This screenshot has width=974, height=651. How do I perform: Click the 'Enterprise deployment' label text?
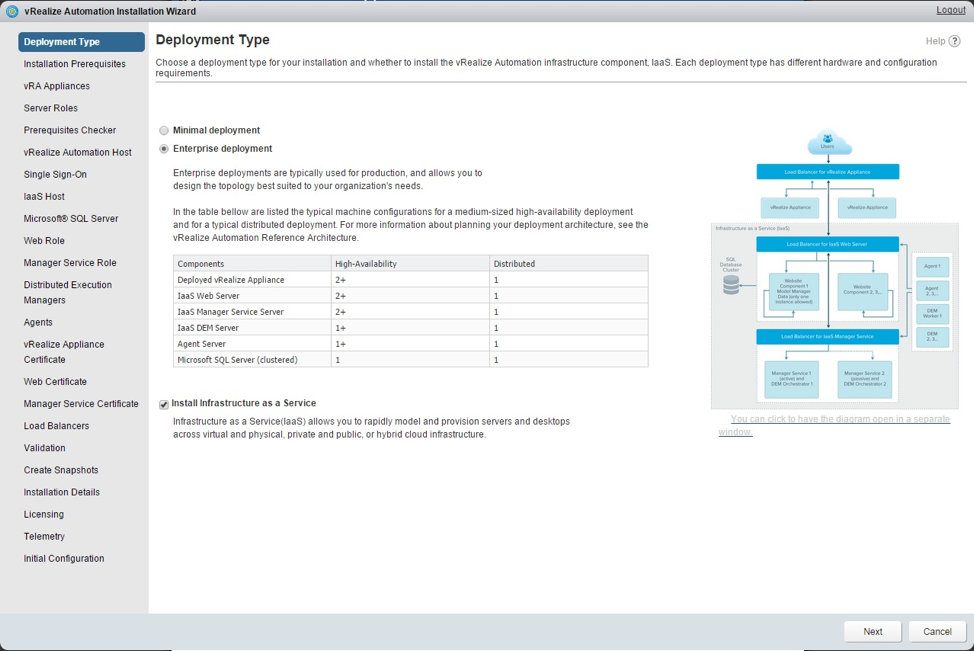point(222,148)
